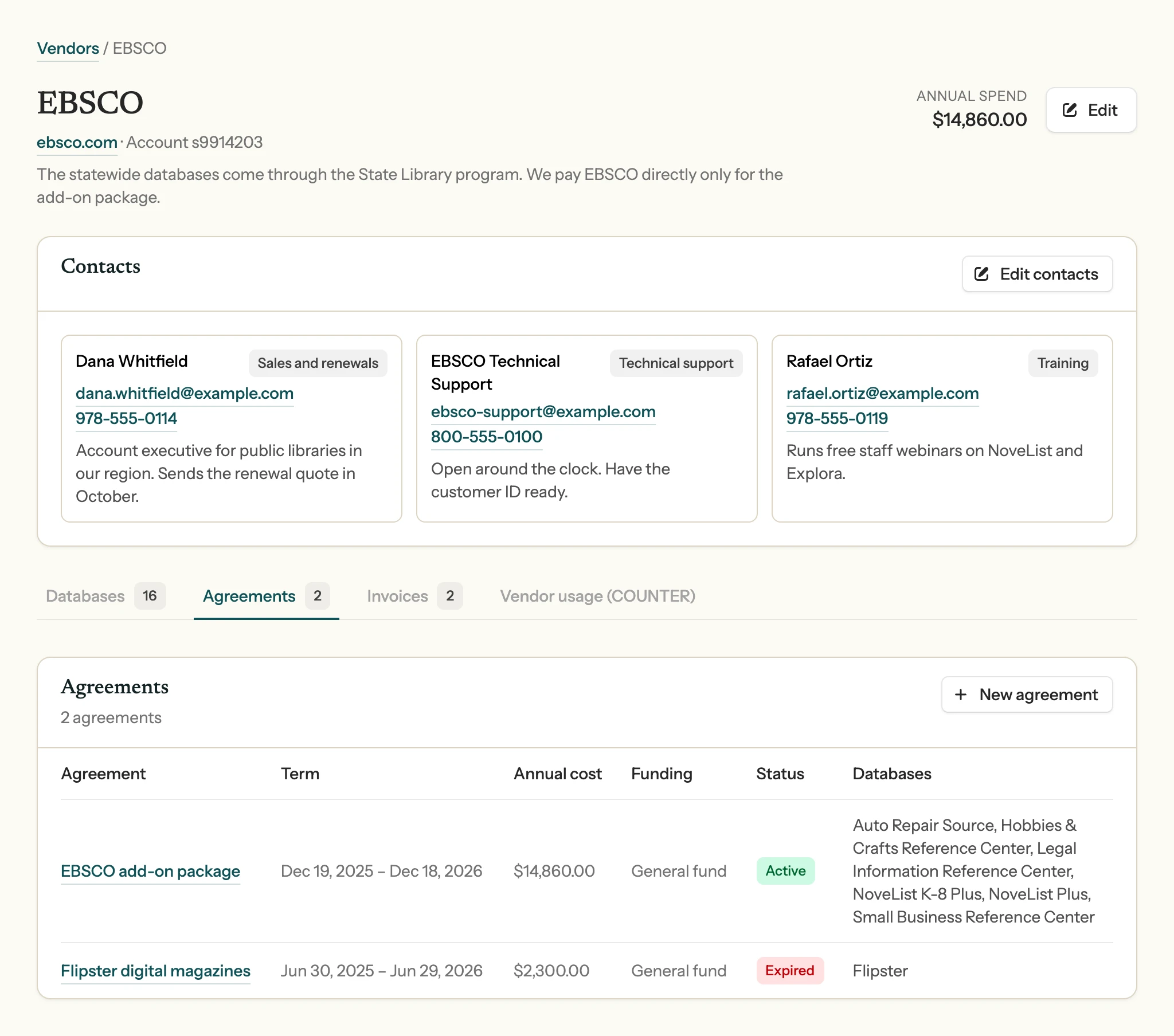Screen dimensions: 1174x1036
Task: Call technical support at 800-555-0100
Action: (x=487, y=437)
